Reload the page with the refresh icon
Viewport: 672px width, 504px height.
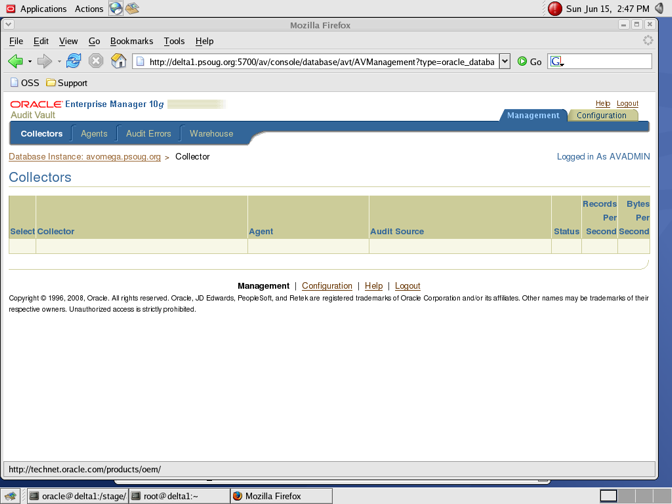[x=73, y=61]
